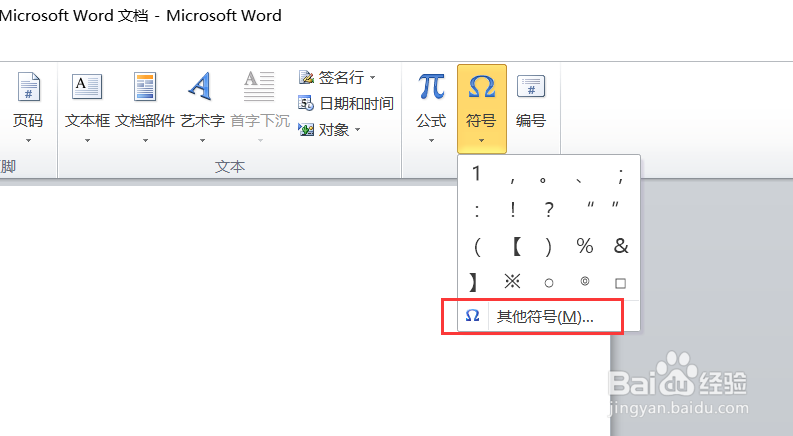
Task: Insert the comma symbol from grid
Action: tap(513, 179)
